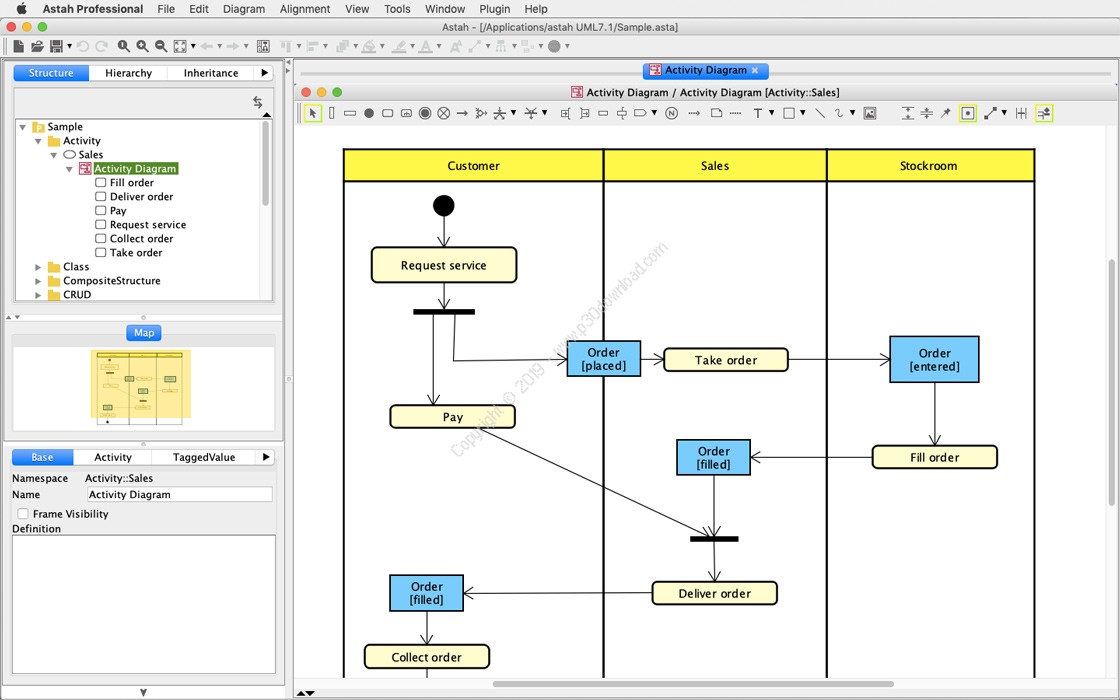The image size is (1120, 700).
Task: Open Astah Professional app menu
Action: point(93,9)
